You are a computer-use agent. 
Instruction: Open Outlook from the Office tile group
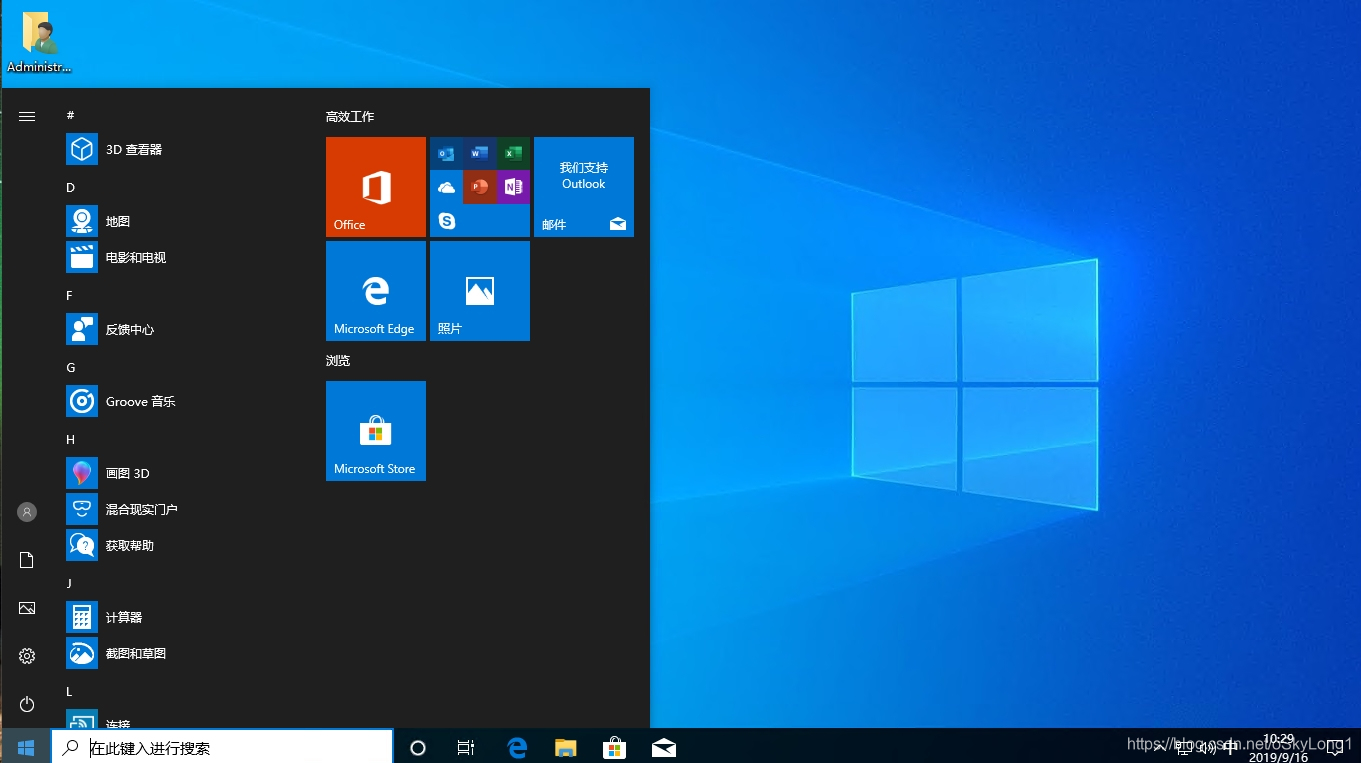(x=446, y=154)
